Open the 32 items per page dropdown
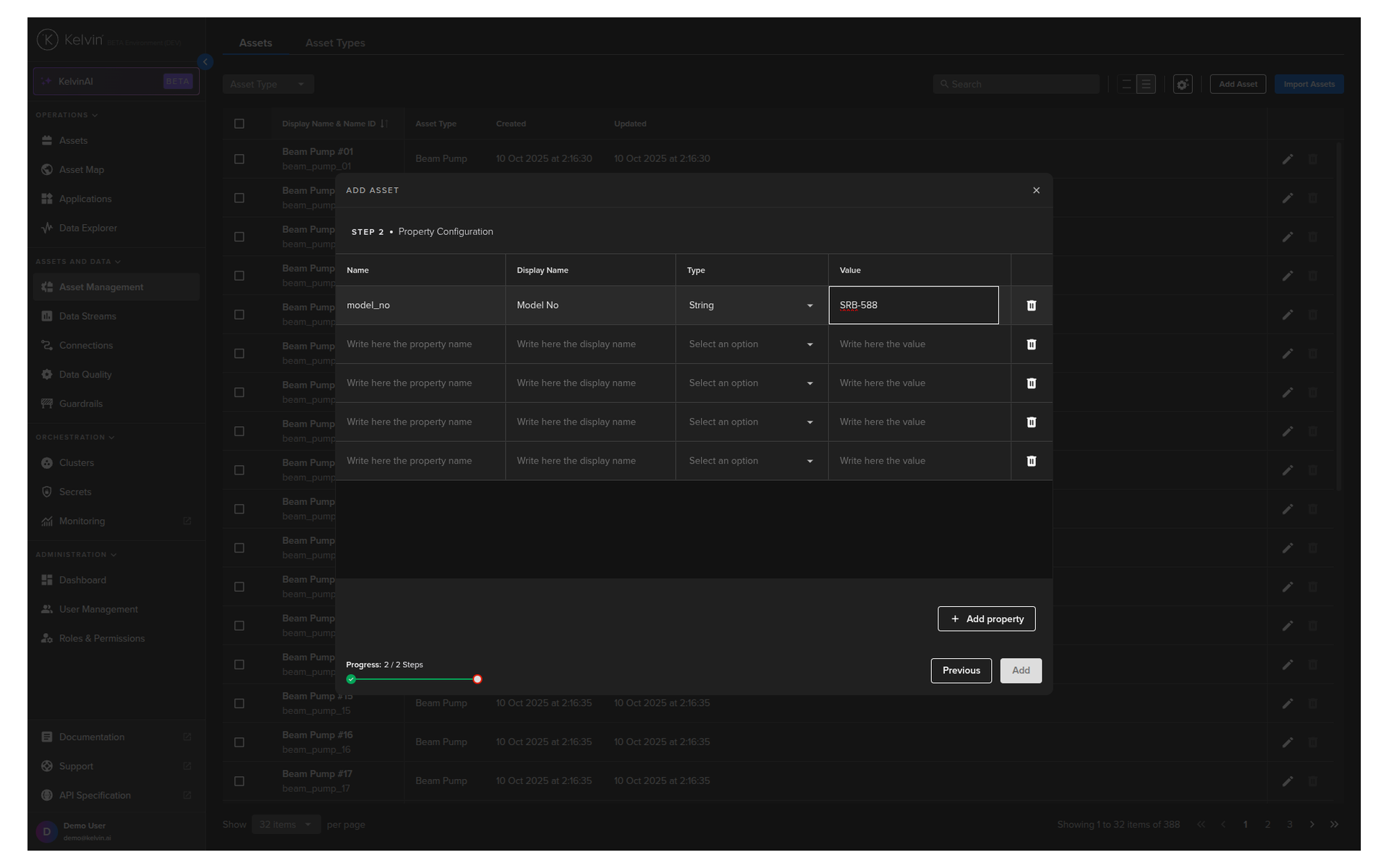The image size is (1389, 868). point(286,825)
